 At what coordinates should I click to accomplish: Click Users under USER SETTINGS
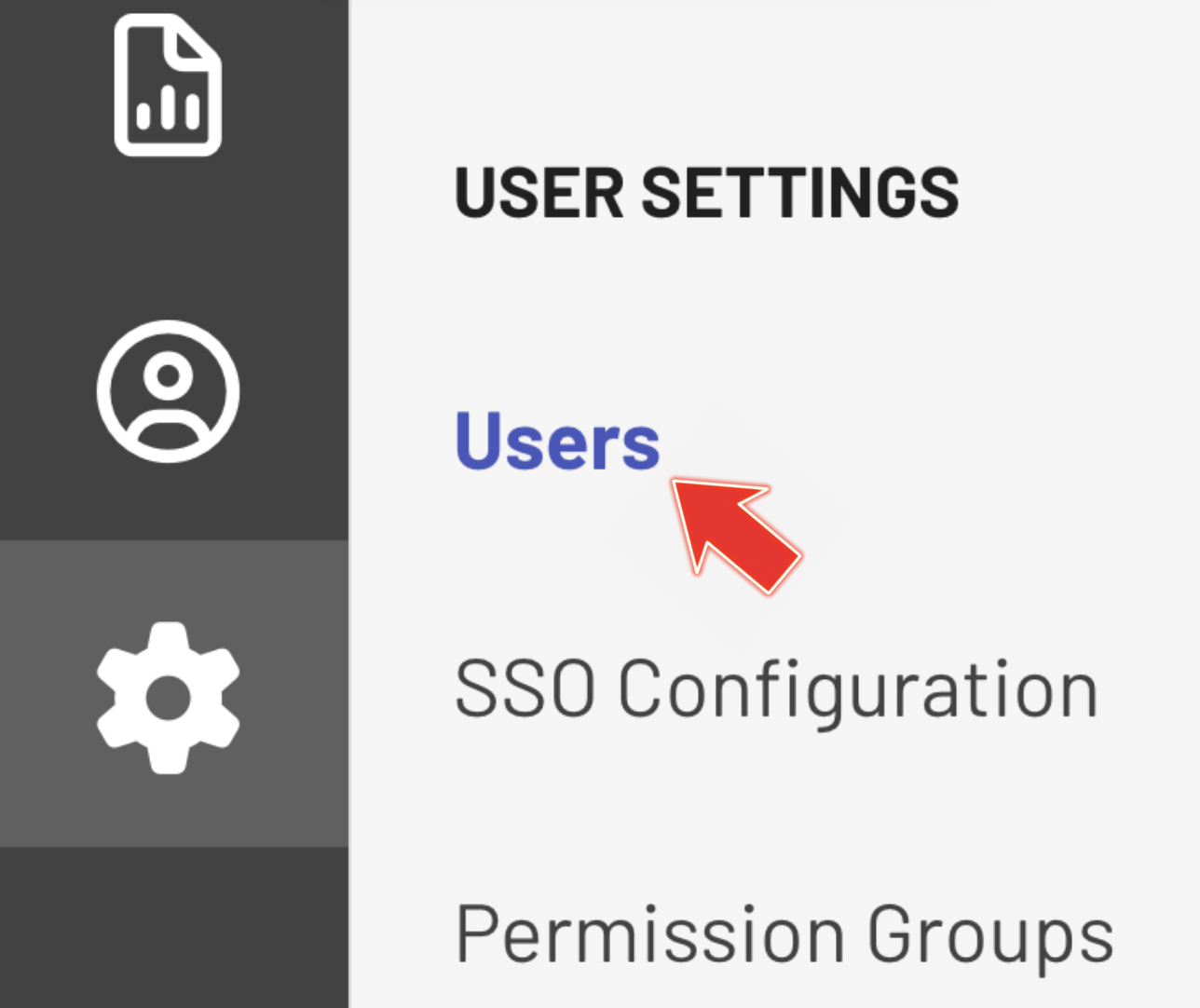pyautogui.click(x=557, y=441)
